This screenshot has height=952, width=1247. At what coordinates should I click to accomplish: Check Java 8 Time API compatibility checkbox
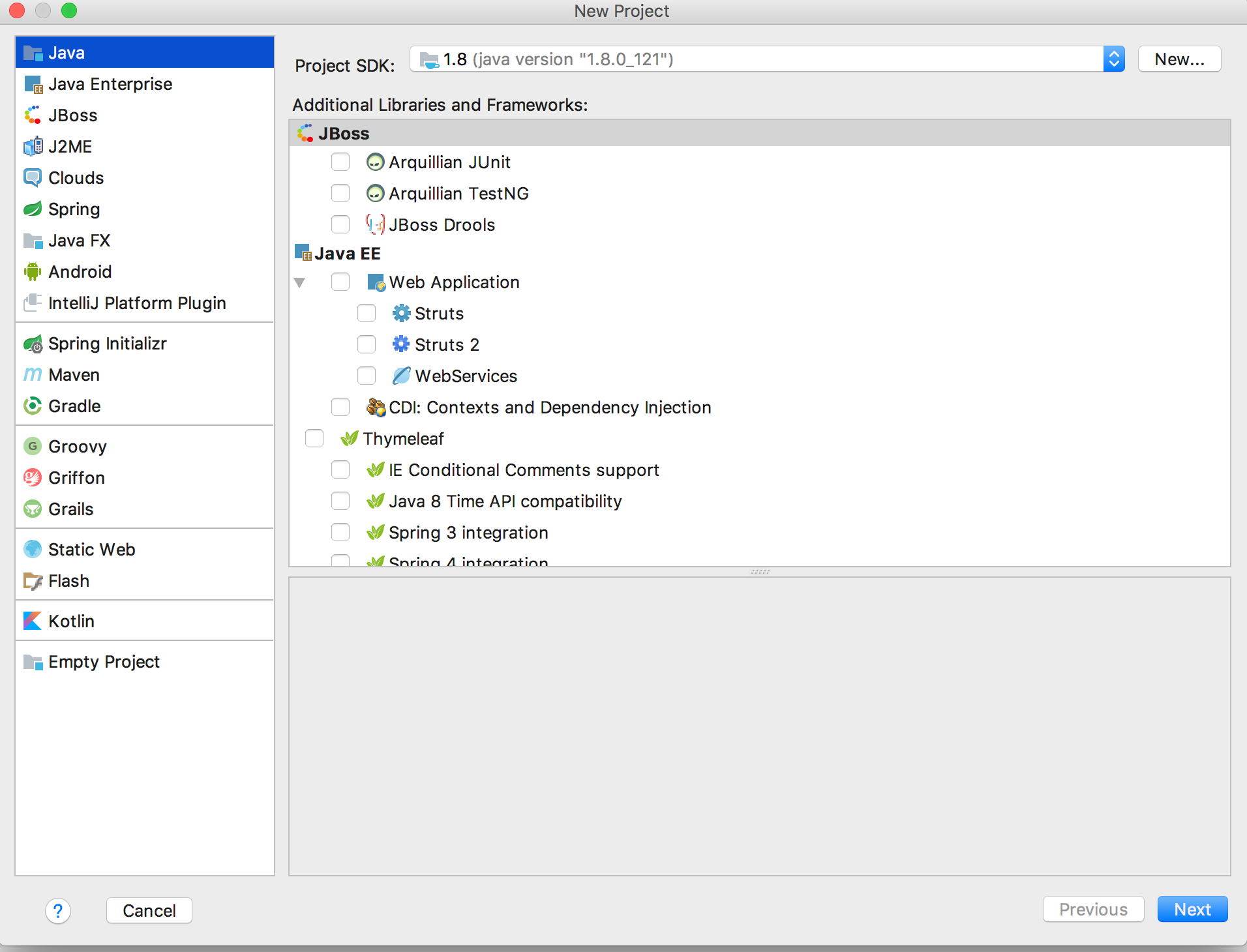pyautogui.click(x=340, y=501)
